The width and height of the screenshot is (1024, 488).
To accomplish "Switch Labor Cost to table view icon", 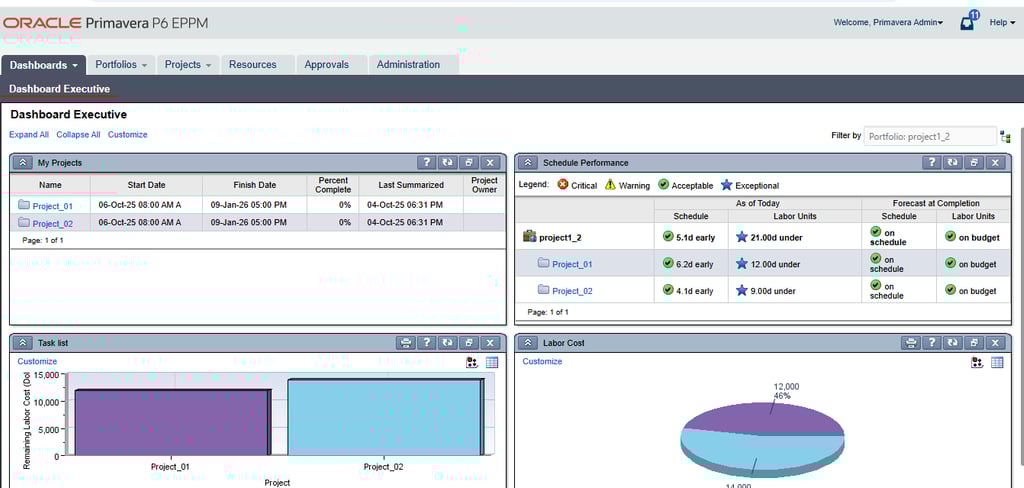I will [x=997, y=363].
